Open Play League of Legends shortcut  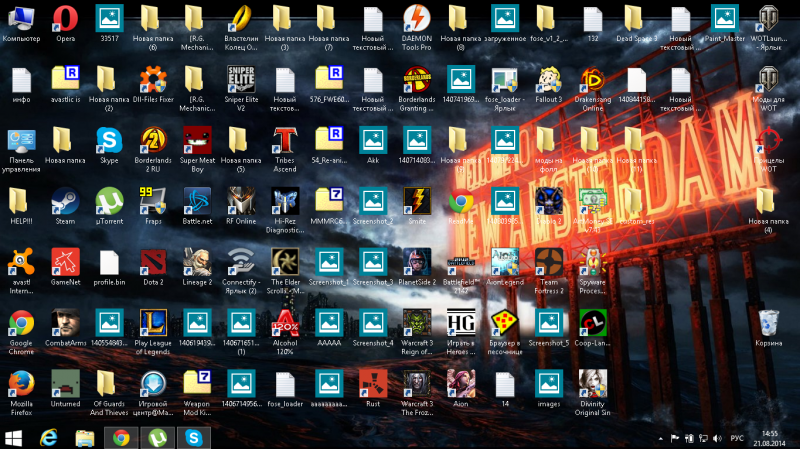point(153,323)
